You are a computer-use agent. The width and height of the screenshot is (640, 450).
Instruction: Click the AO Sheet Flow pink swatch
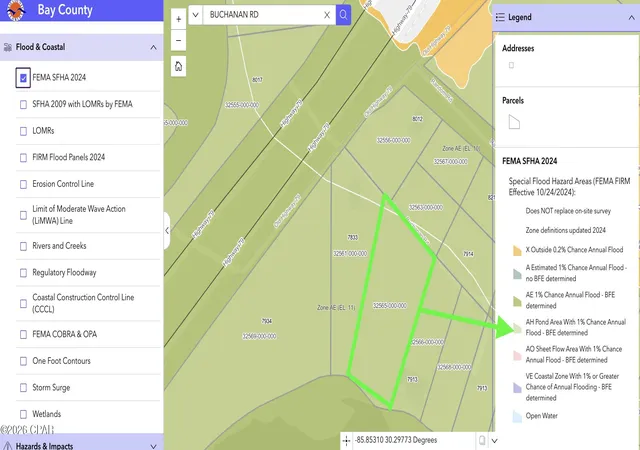pyautogui.click(x=517, y=355)
